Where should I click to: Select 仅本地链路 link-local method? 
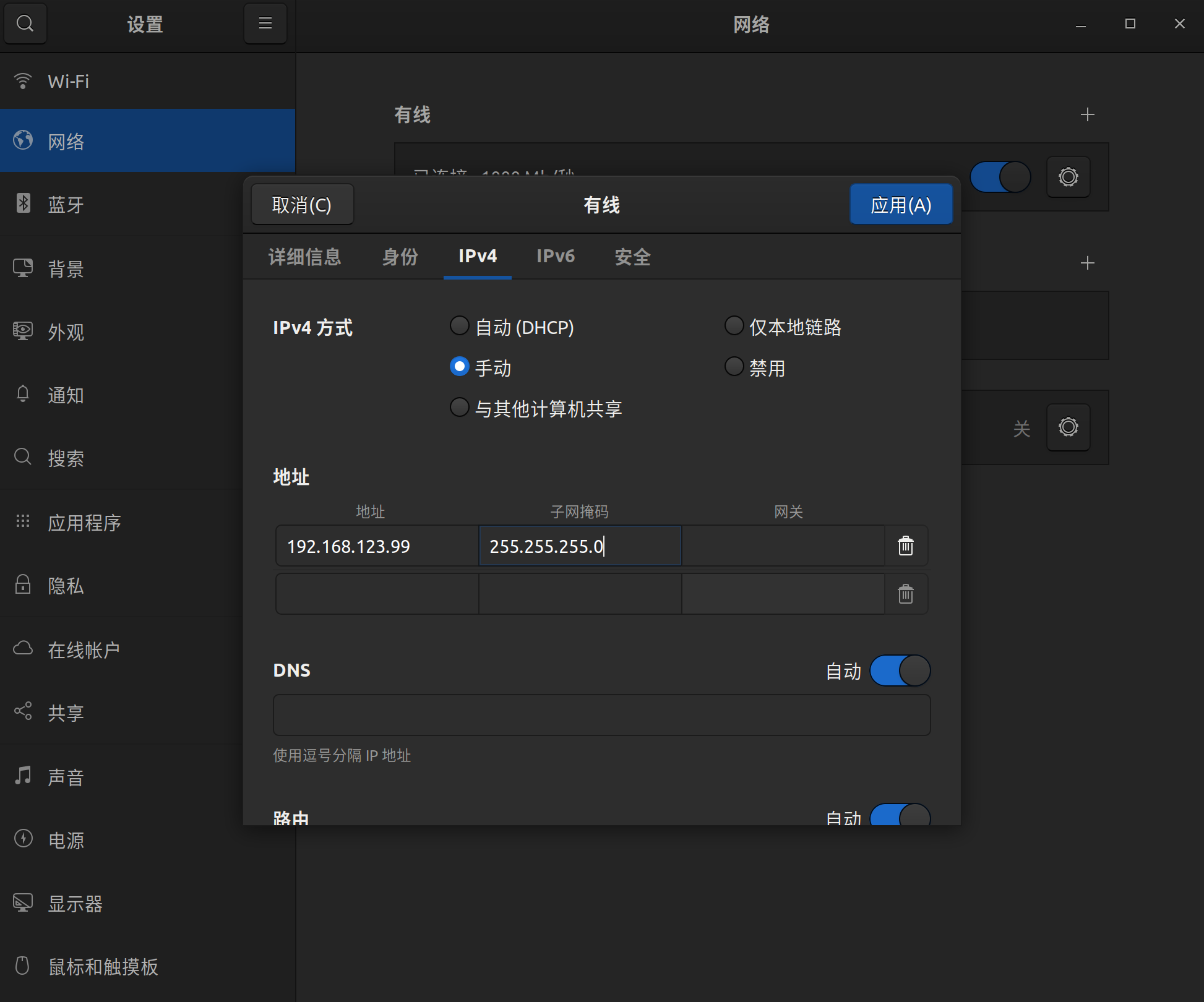coord(783,327)
